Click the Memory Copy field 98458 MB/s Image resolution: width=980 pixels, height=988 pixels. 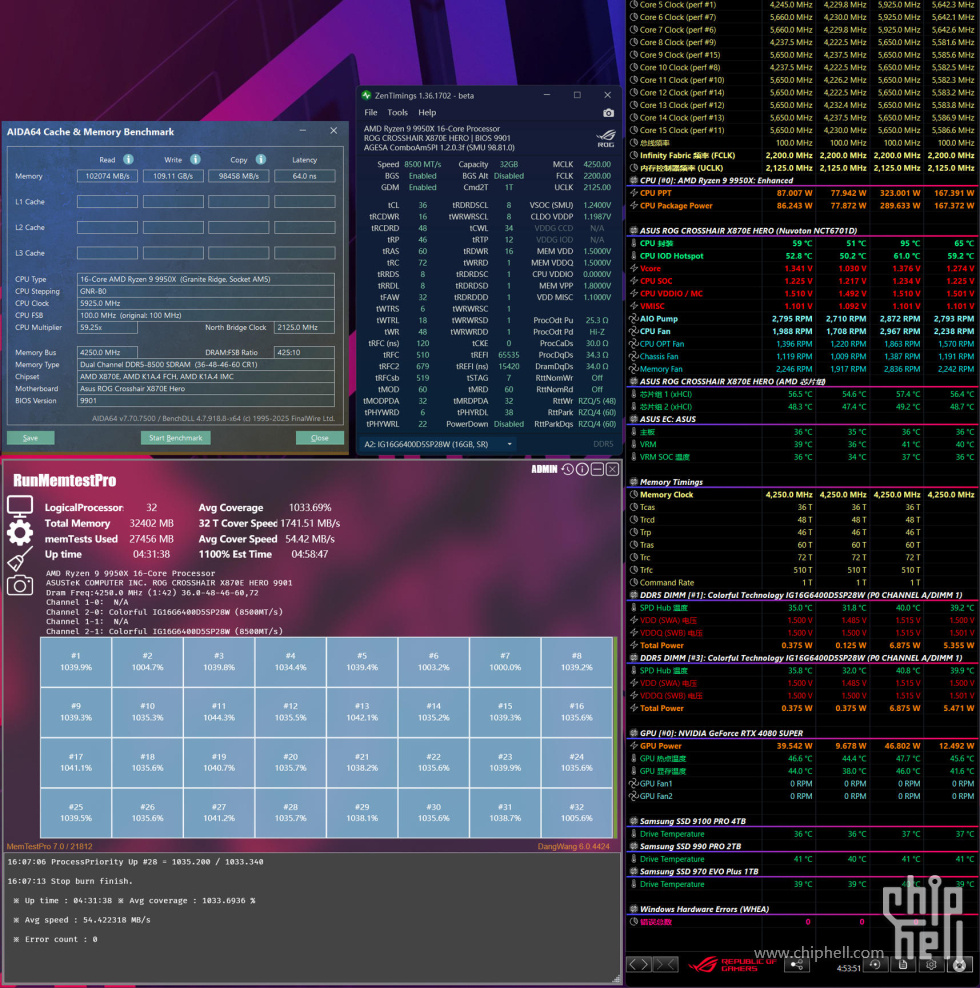click(x=239, y=176)
